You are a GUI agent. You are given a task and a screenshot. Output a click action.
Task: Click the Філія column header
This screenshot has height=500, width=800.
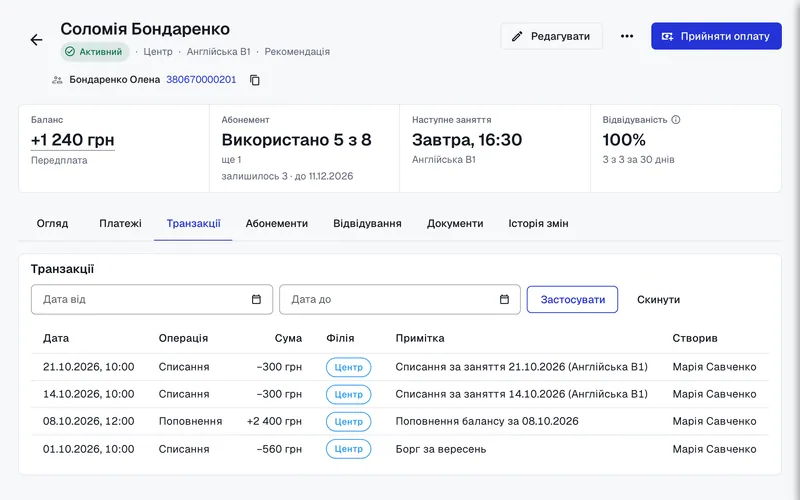tap(340, 338)
